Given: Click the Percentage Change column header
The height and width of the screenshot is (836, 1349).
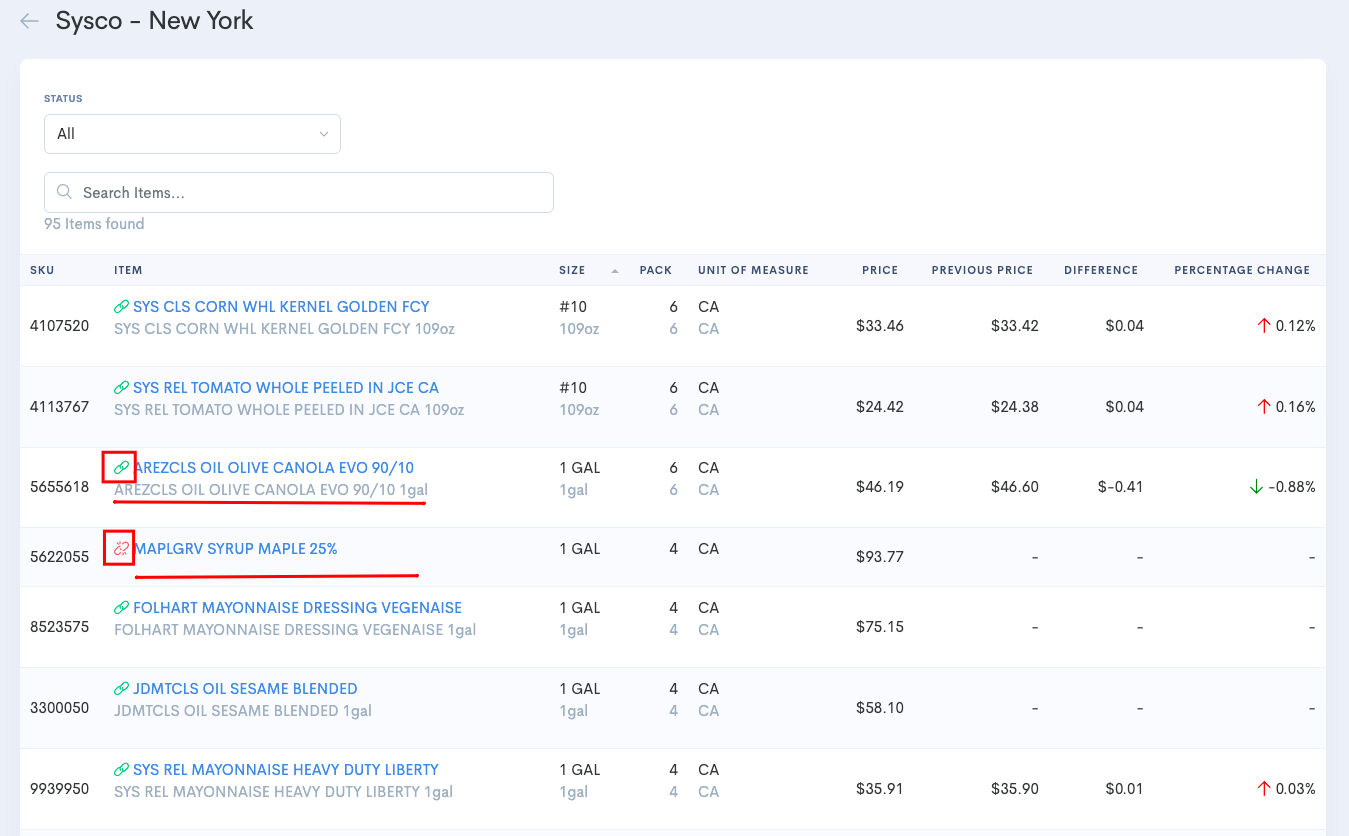Looking at the screenshot, I should (x=1241, y=270).
